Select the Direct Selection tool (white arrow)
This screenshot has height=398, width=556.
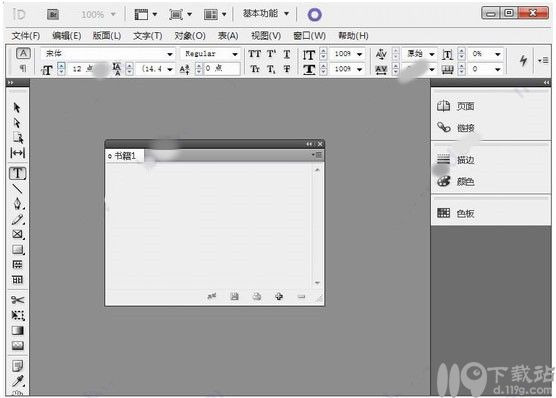17,123
